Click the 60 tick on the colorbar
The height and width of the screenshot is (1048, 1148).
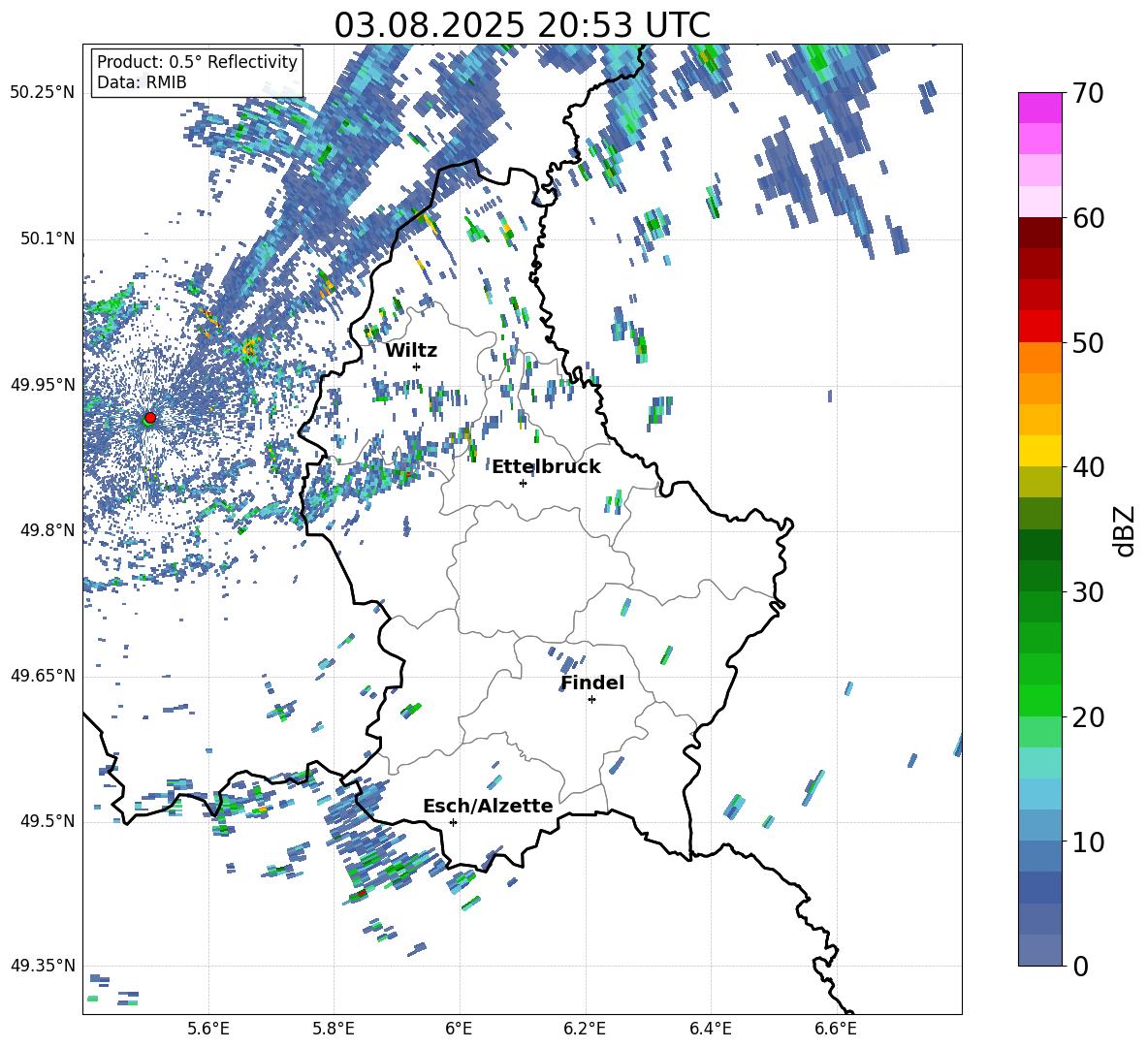tap(1087, 218)
